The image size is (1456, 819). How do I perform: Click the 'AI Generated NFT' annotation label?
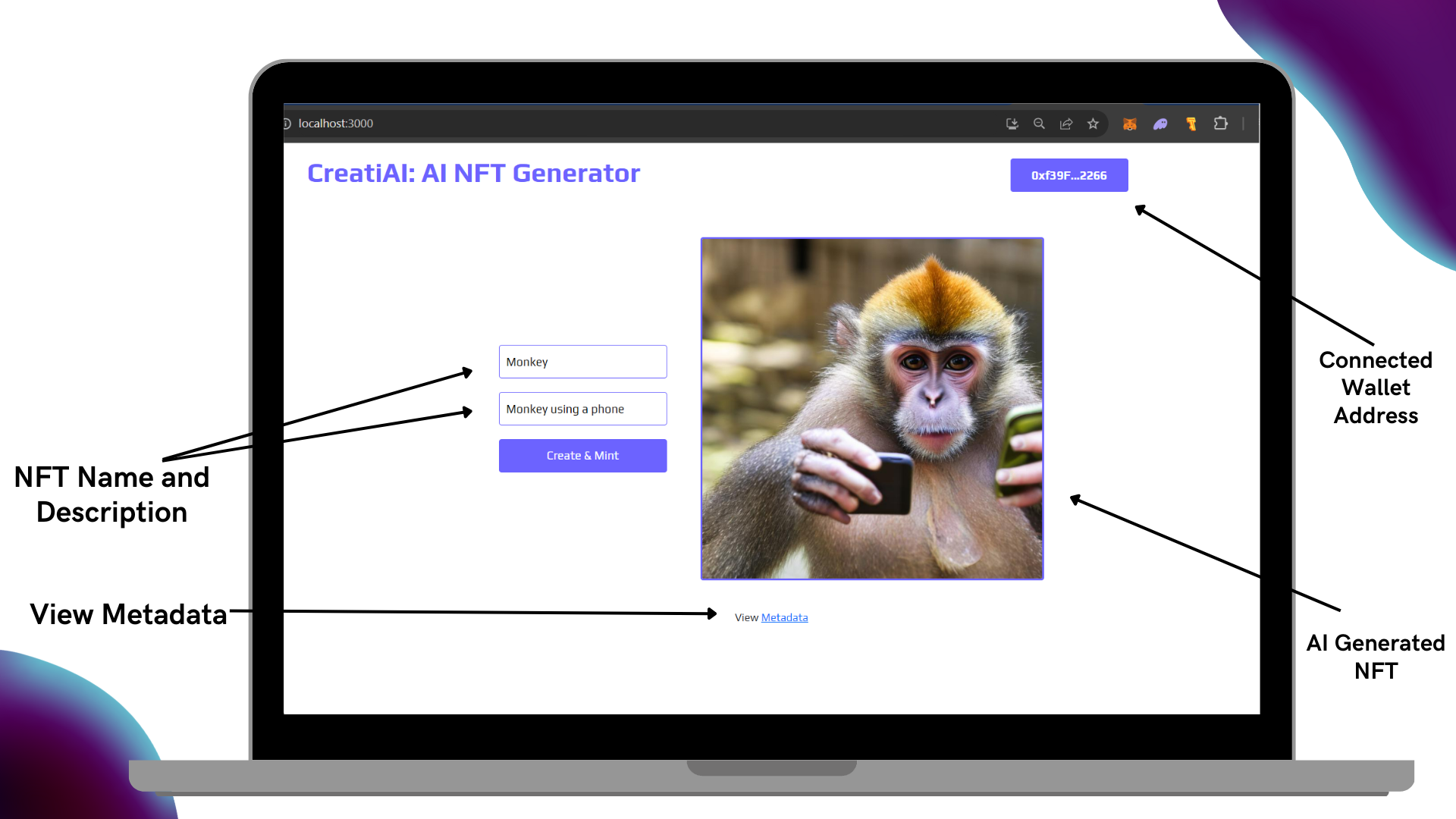(1375, 657)
